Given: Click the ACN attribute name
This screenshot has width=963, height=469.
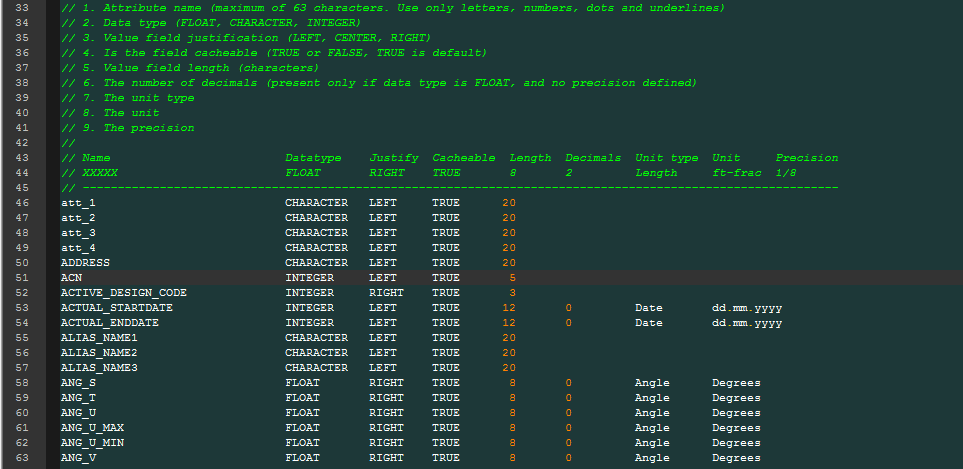Looking at the screenshot, I should coord(71,277).
